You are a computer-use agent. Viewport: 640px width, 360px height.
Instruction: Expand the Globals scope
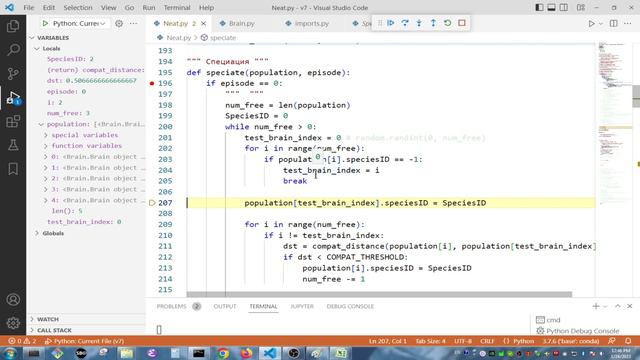tap(53, 233)
